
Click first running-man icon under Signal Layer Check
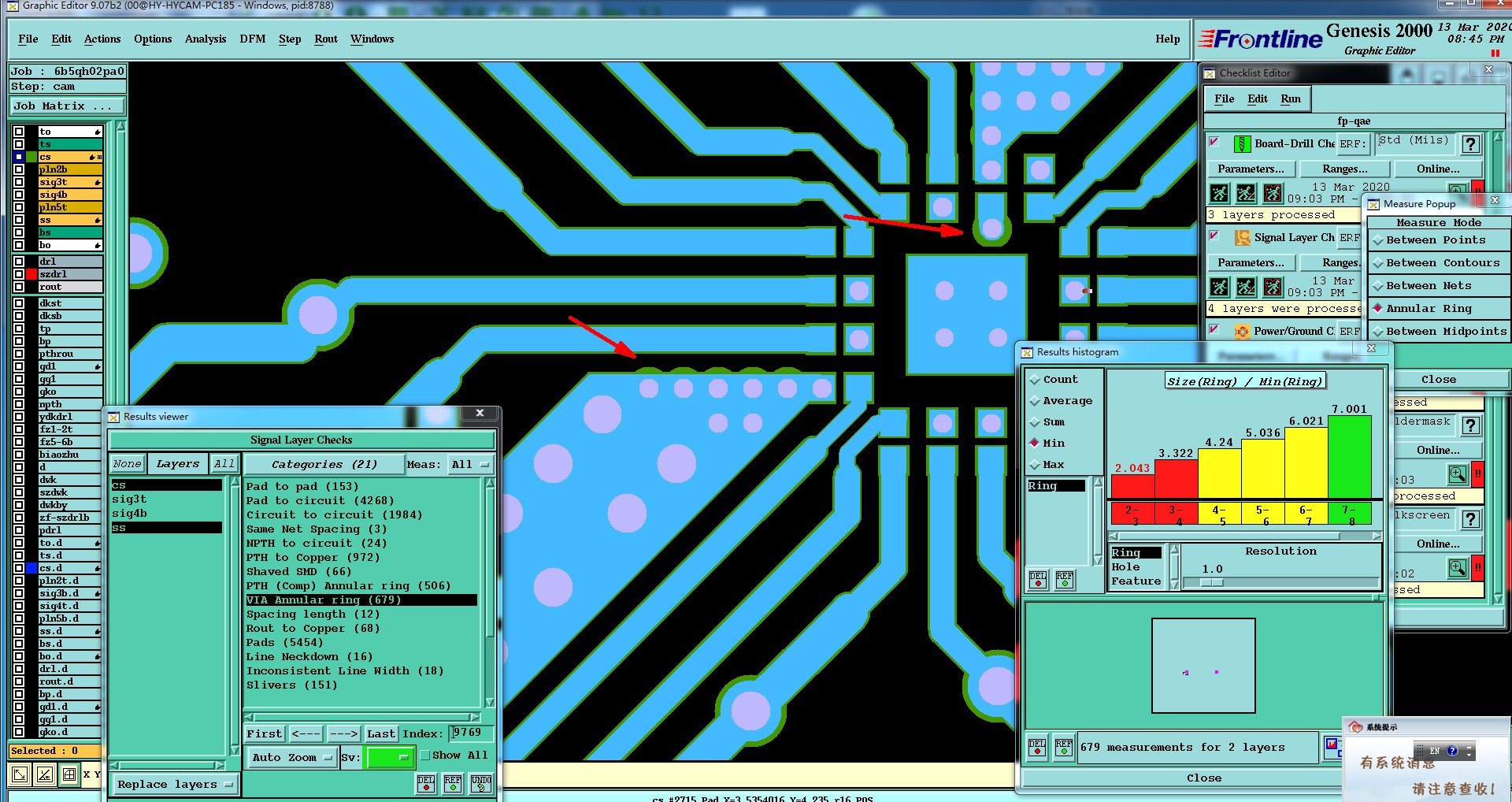pos(1219,287)
